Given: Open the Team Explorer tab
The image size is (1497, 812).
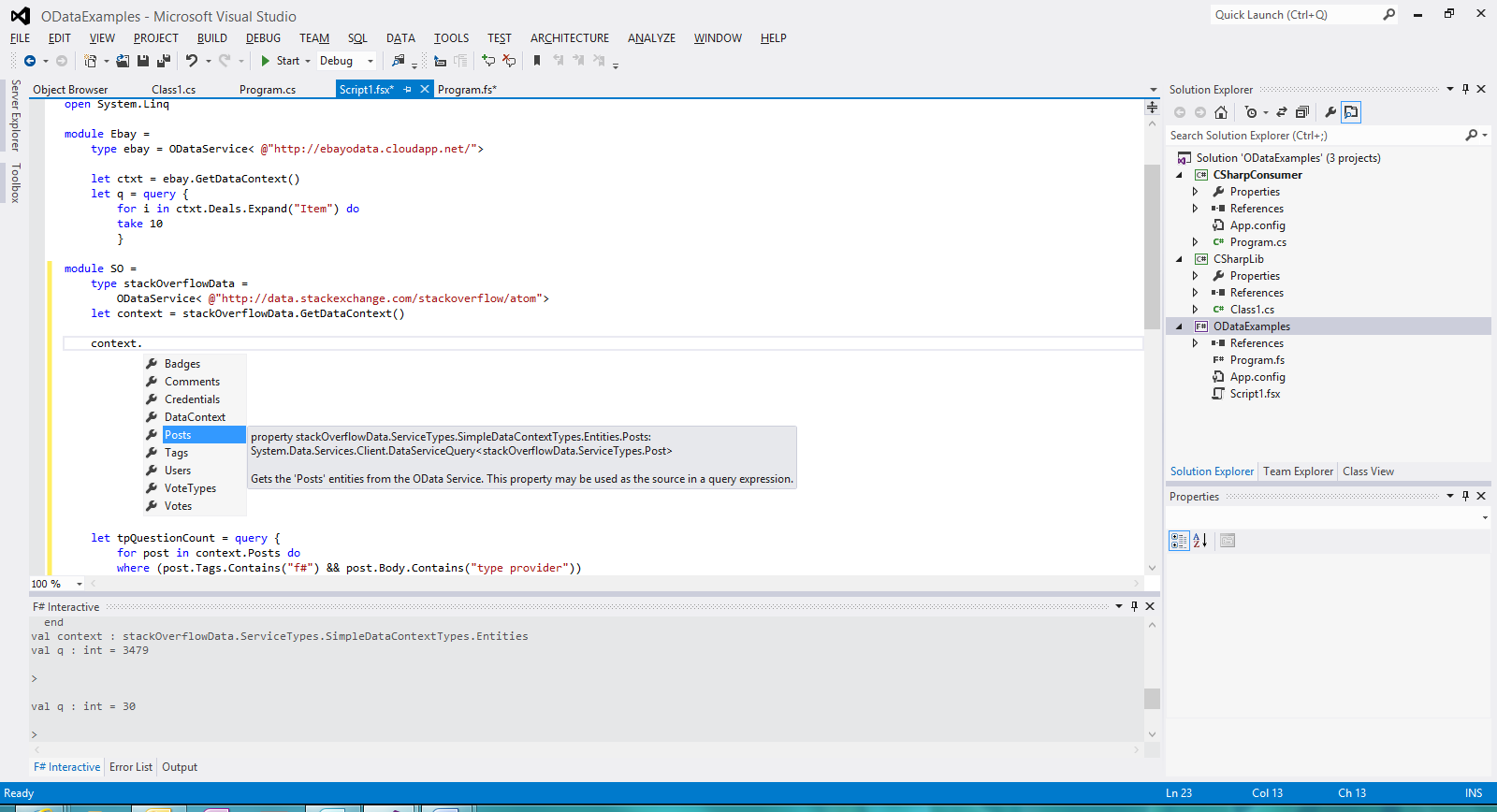Looking at the screenshot, I should [1298, 471].
